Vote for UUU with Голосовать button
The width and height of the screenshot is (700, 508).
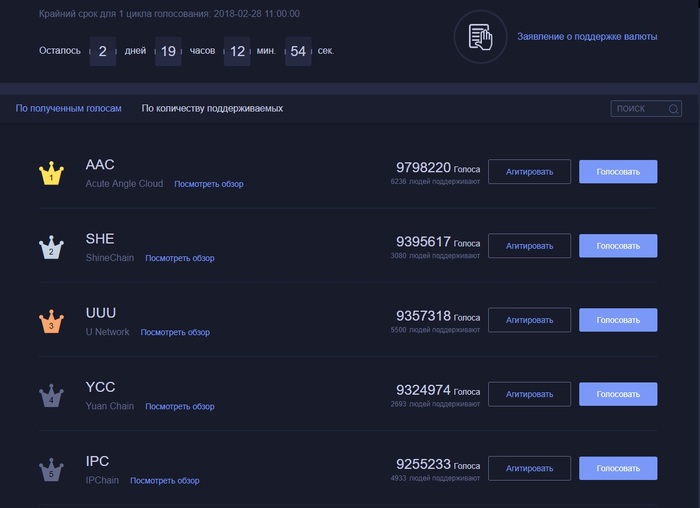[618, 320]
